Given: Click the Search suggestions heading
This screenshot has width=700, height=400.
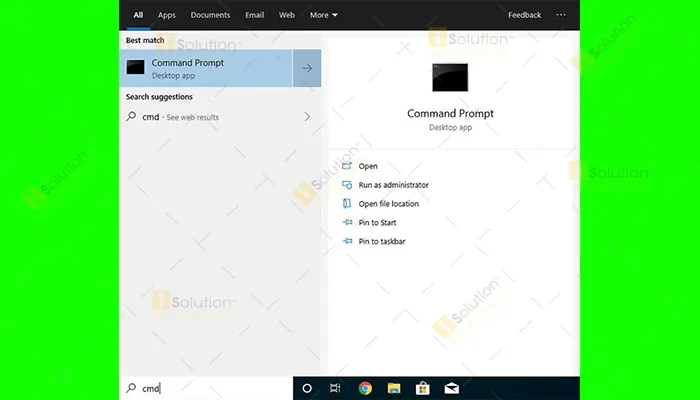Looking at the screenshot, I should tap(159, 97).
